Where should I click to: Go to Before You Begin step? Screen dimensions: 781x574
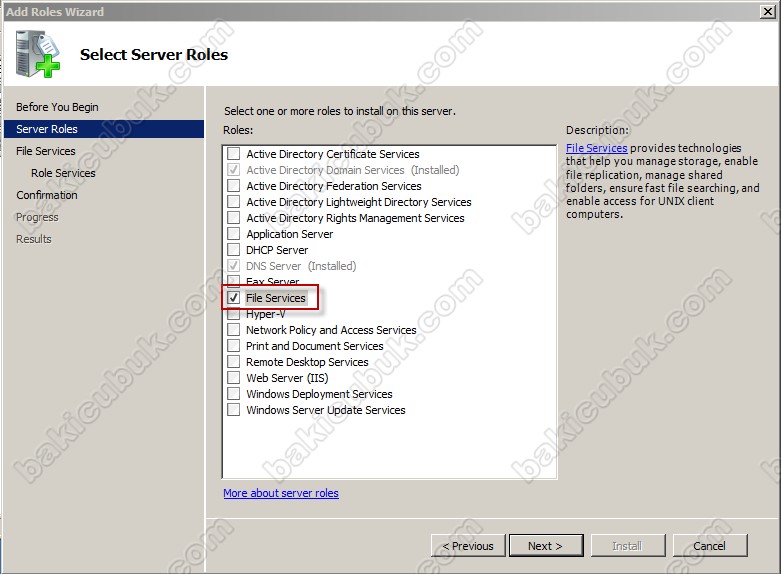point(57,107)
